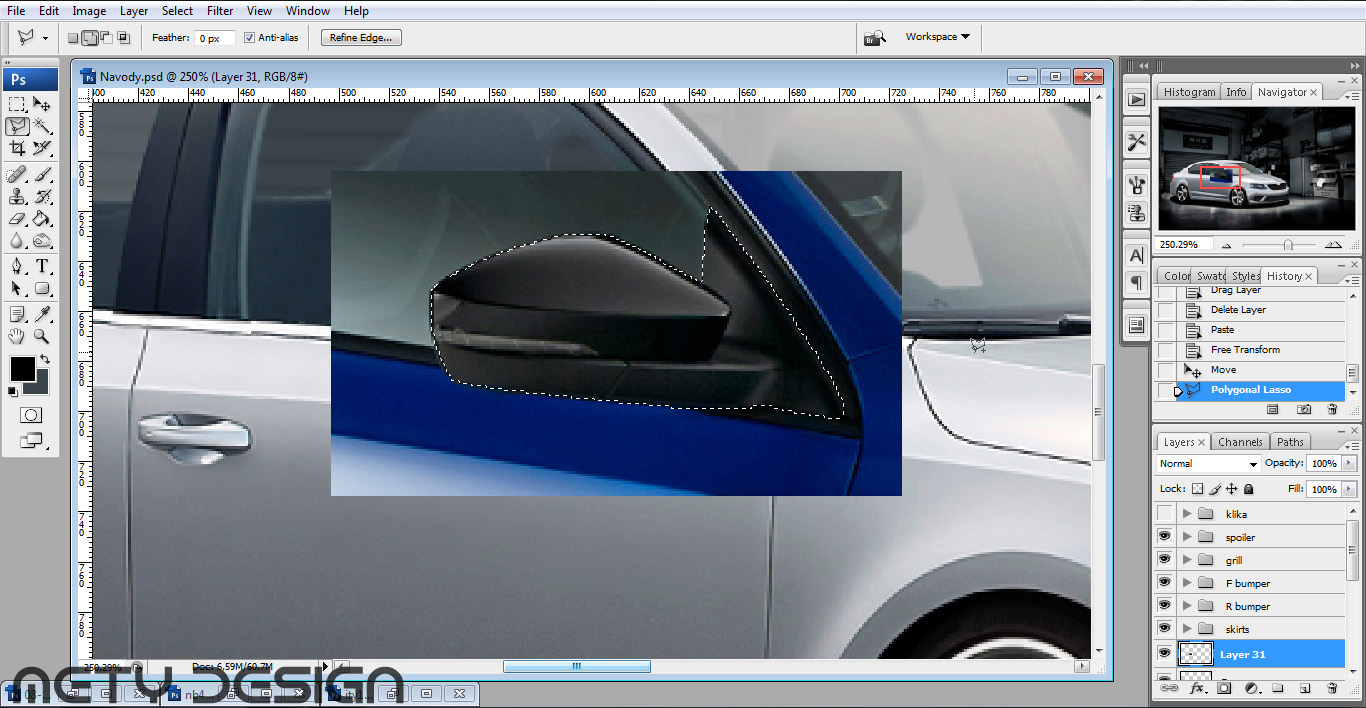Create a new layer in Layers panel
Image resolution: width=1366 pixels, height=708 pixels.
click(1305, 688)
